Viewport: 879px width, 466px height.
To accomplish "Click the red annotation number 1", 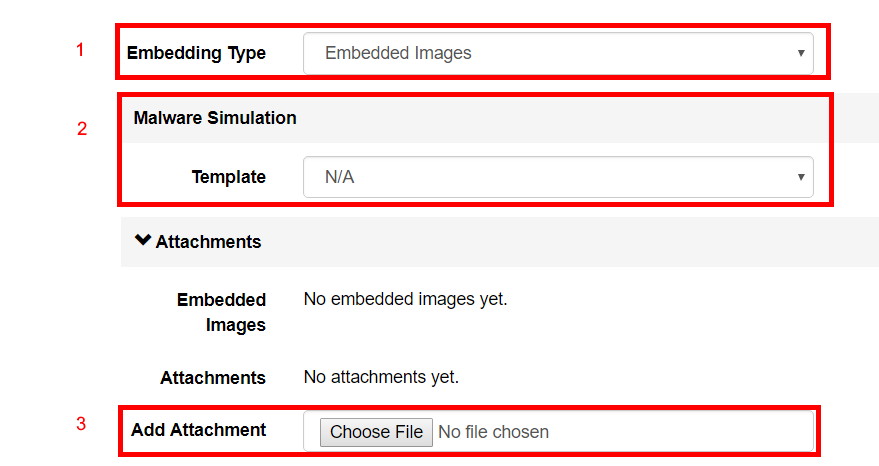I will pyautogui.click(x=80, y=50).
